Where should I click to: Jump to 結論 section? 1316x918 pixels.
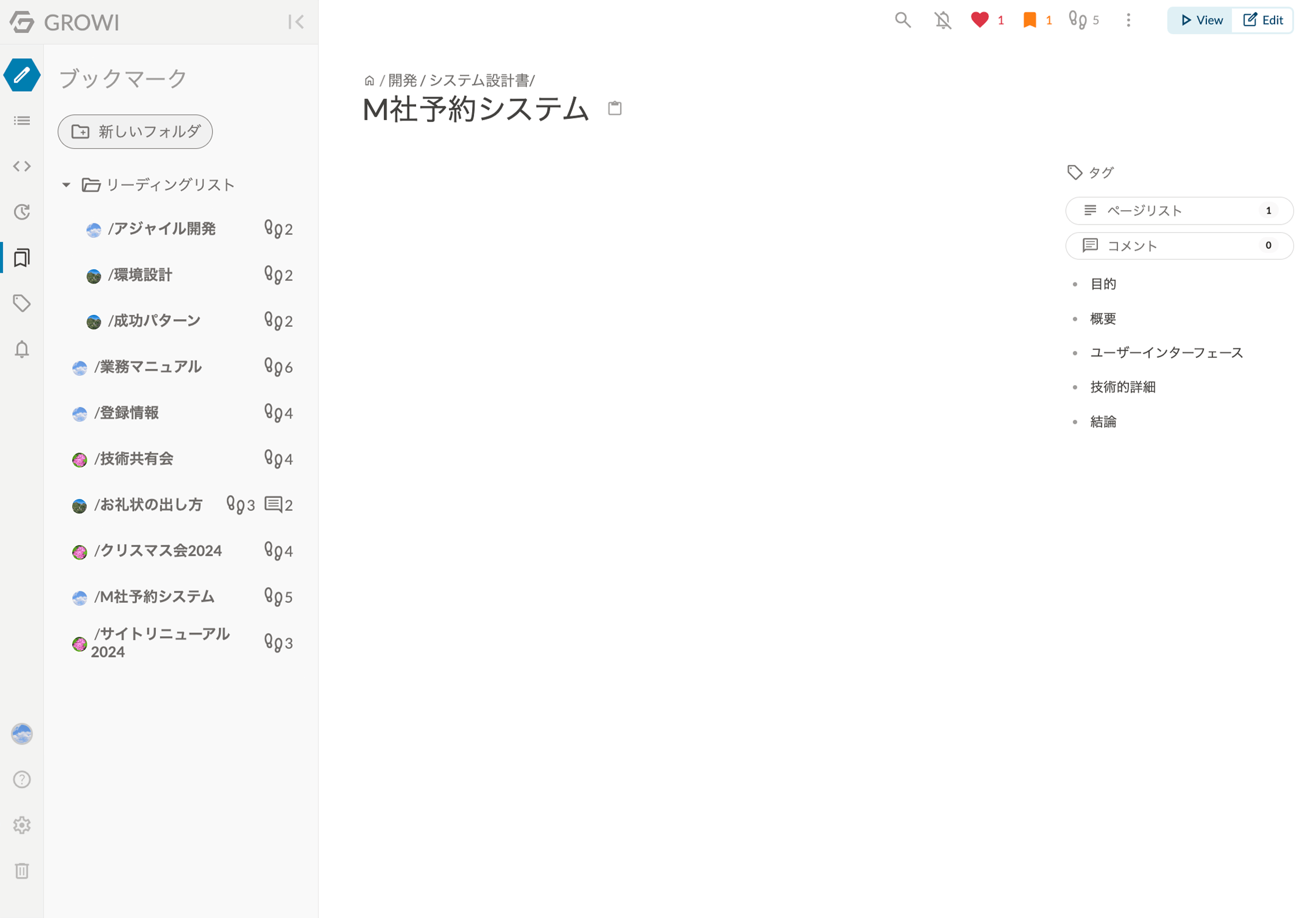point(1102,422)
